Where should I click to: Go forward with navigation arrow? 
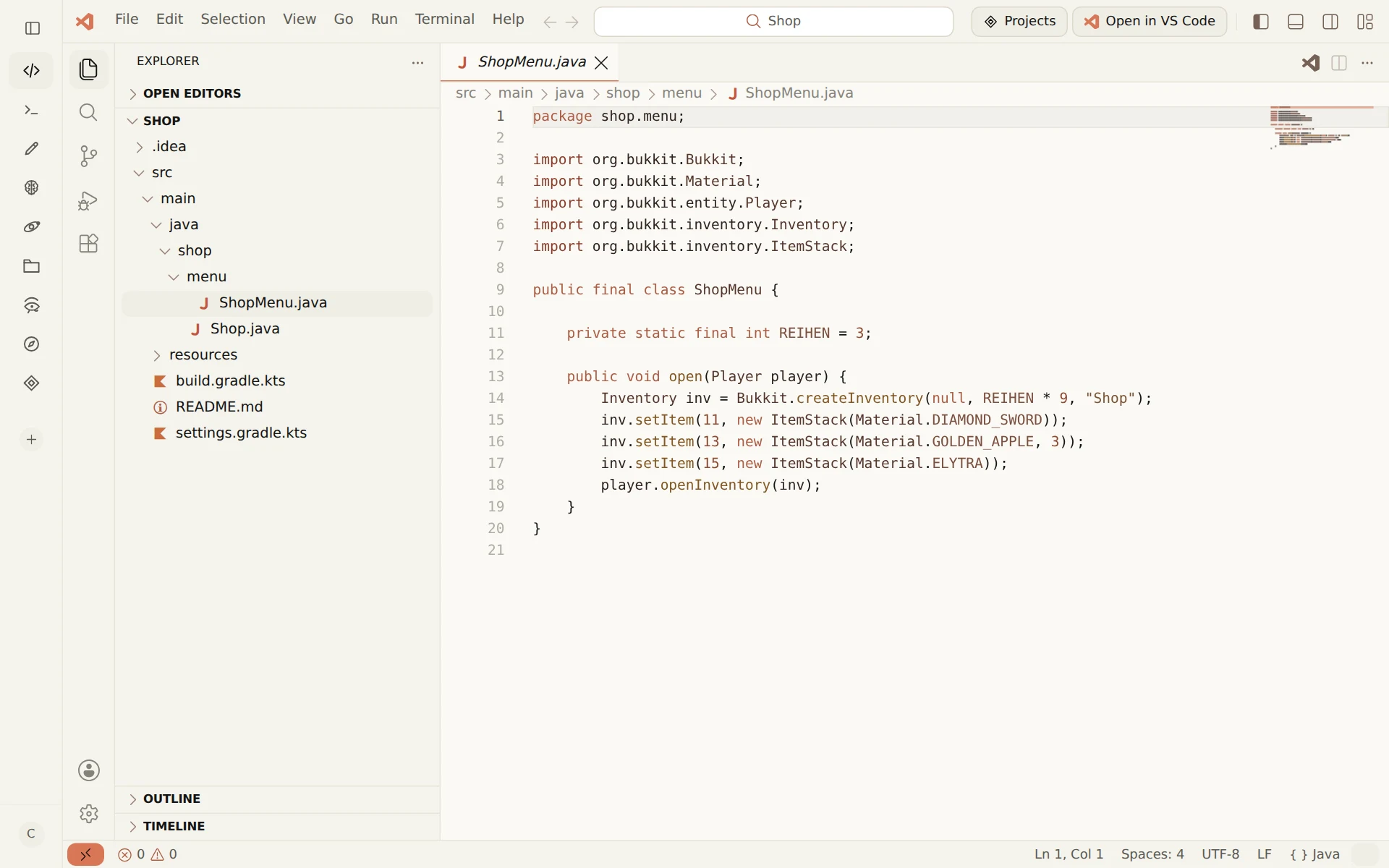(x=572, y=22)
